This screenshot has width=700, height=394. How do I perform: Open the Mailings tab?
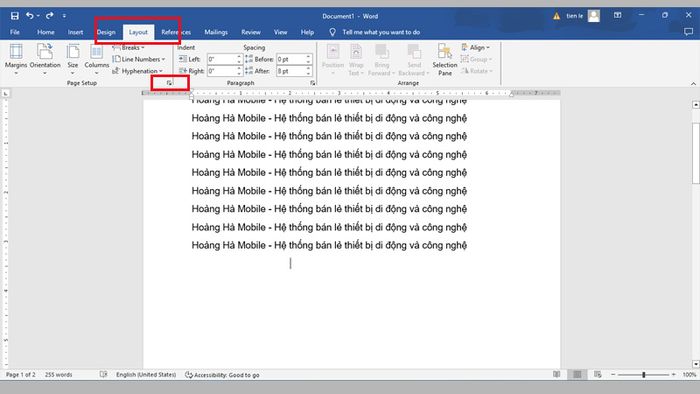pyautogui.click(x=216, y=32)
